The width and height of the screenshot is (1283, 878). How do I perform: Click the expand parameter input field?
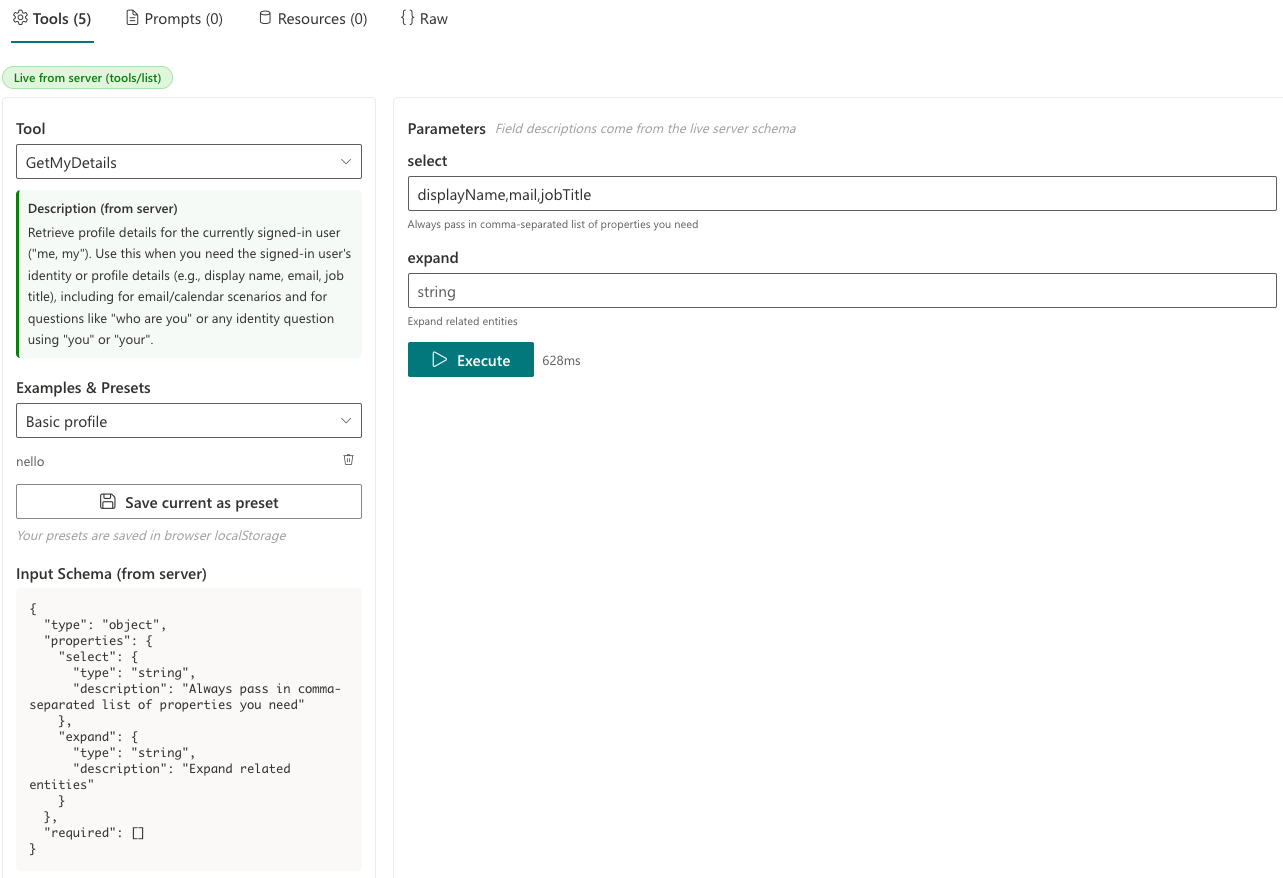pos(842,290)
